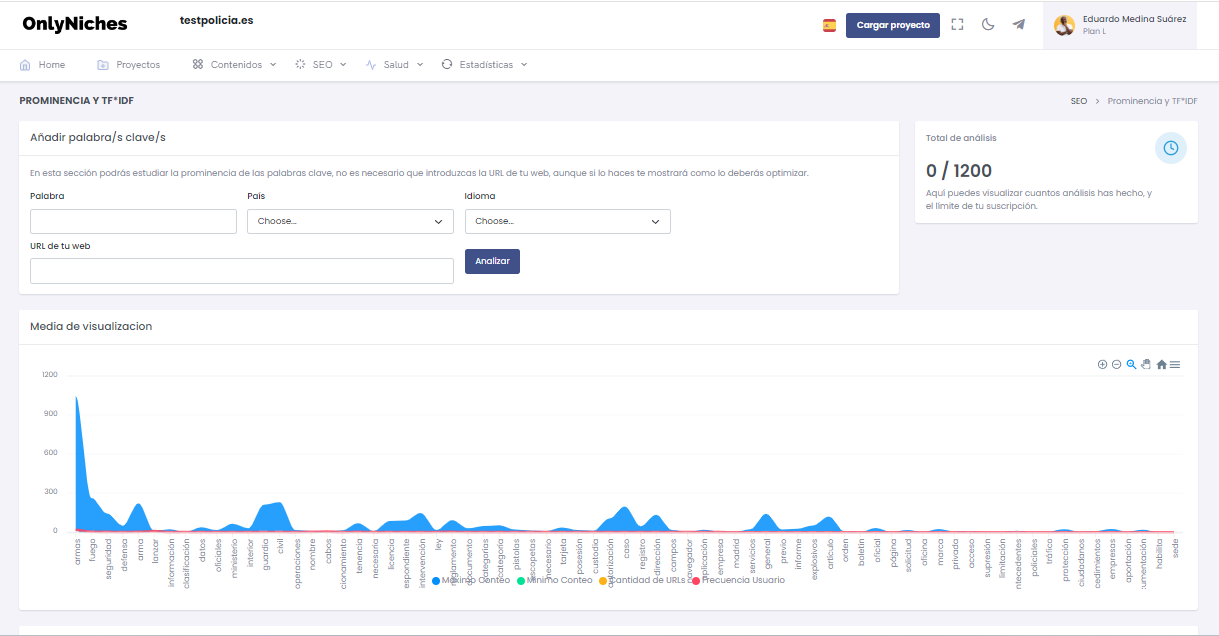
Task: Toggle the Frecuencia Usuario legend entry
Action: (744, 579)
